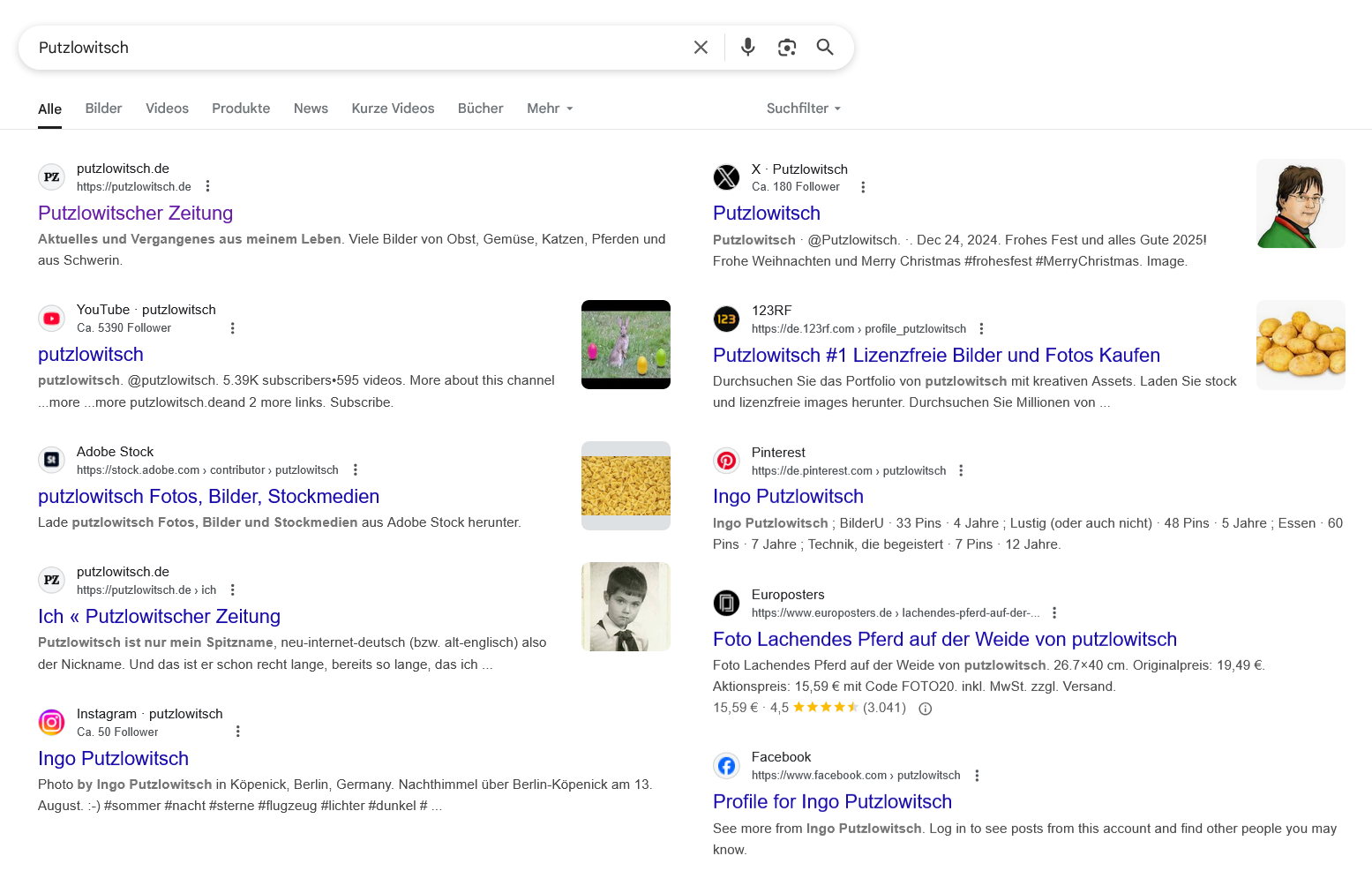This screenshot has width=1372, height=871.
Task: Open Foto Lachendes Pferd auf der Weide link
Action: tap(945, 639)
